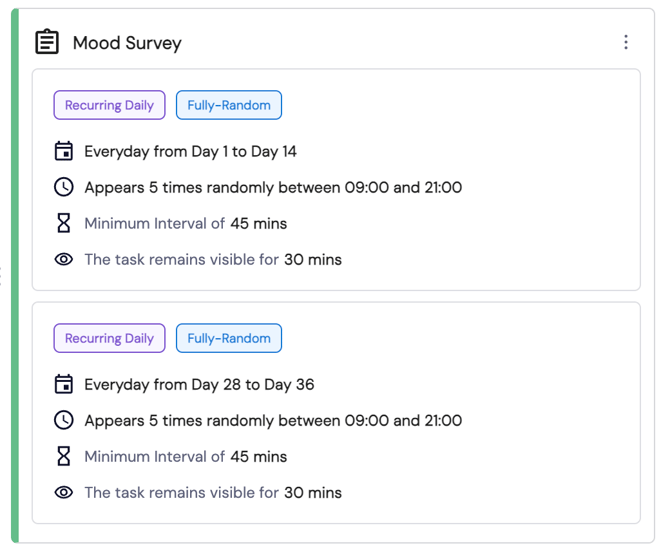Click the eye icon in the first schedule card

(64, 259)
